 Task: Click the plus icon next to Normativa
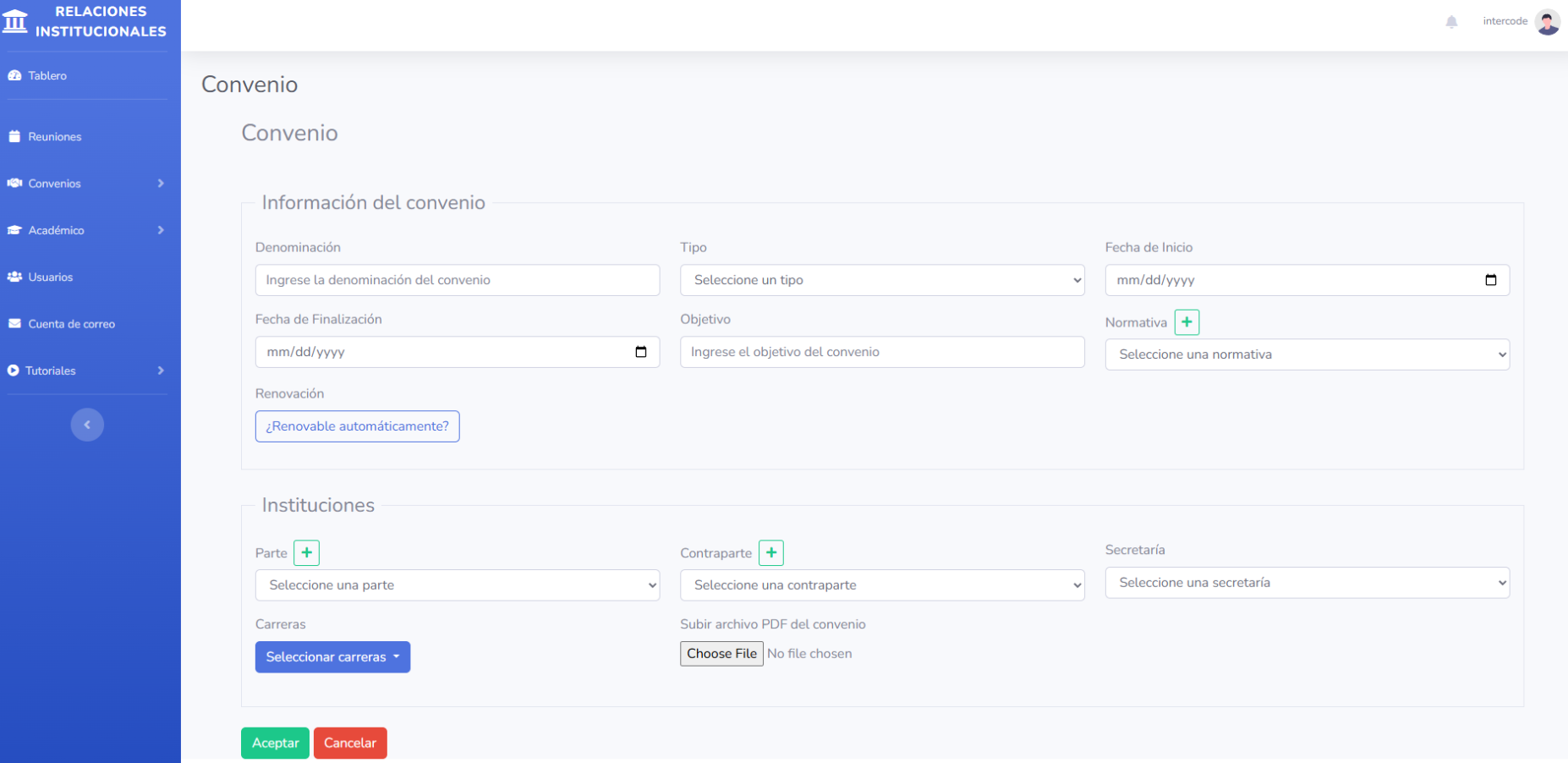pyautogui.click(x=1187, y=322)
